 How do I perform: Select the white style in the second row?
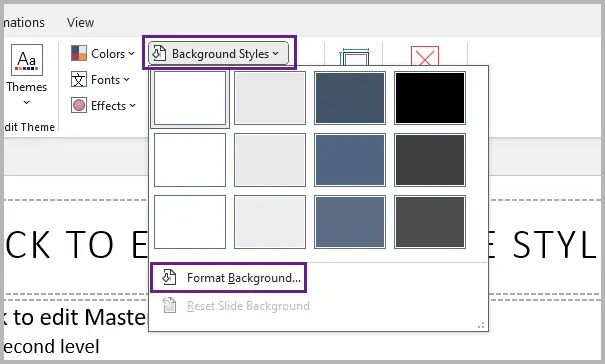(x=190, y=160)
